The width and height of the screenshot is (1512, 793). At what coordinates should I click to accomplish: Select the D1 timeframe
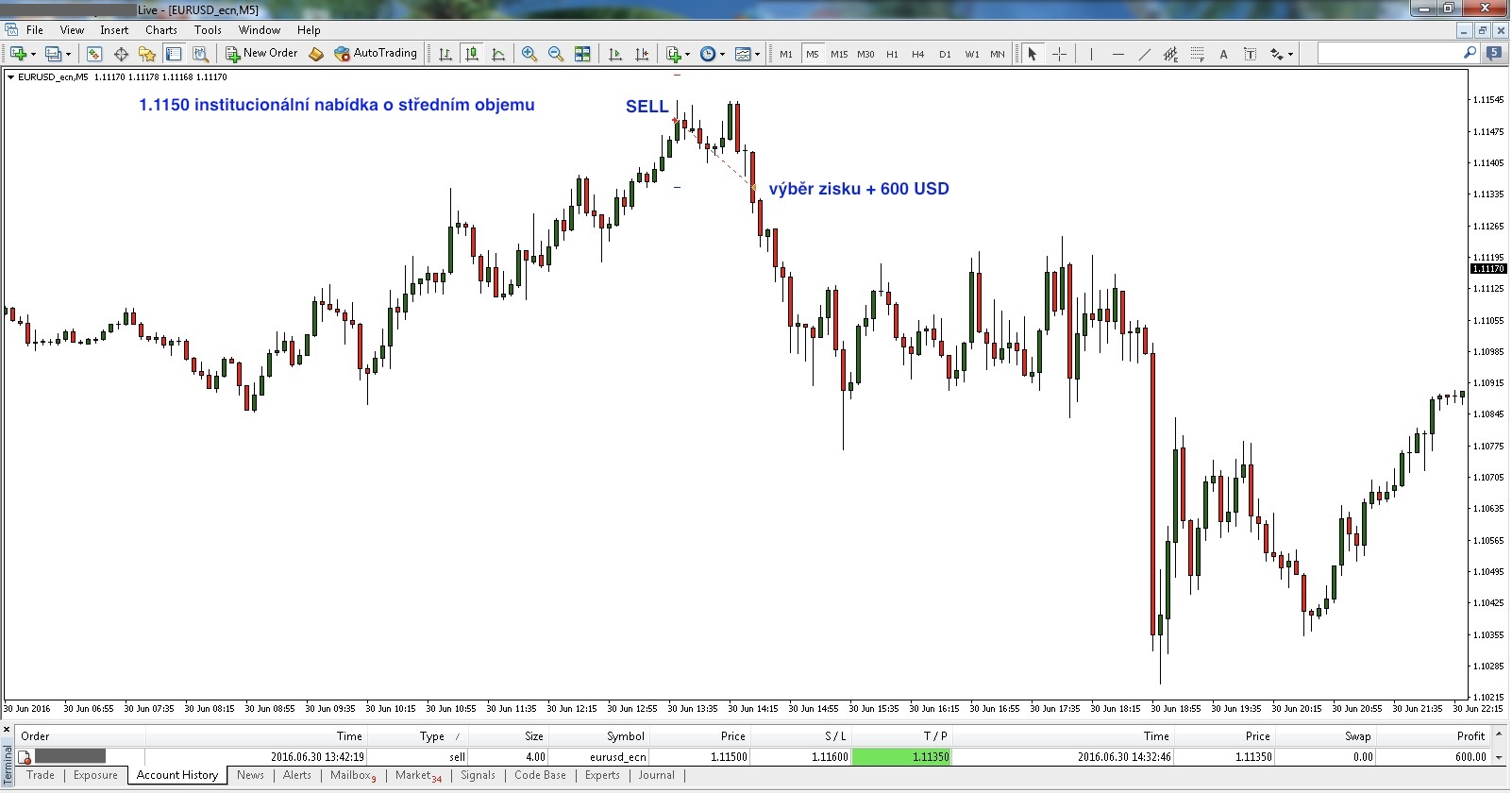945,54
